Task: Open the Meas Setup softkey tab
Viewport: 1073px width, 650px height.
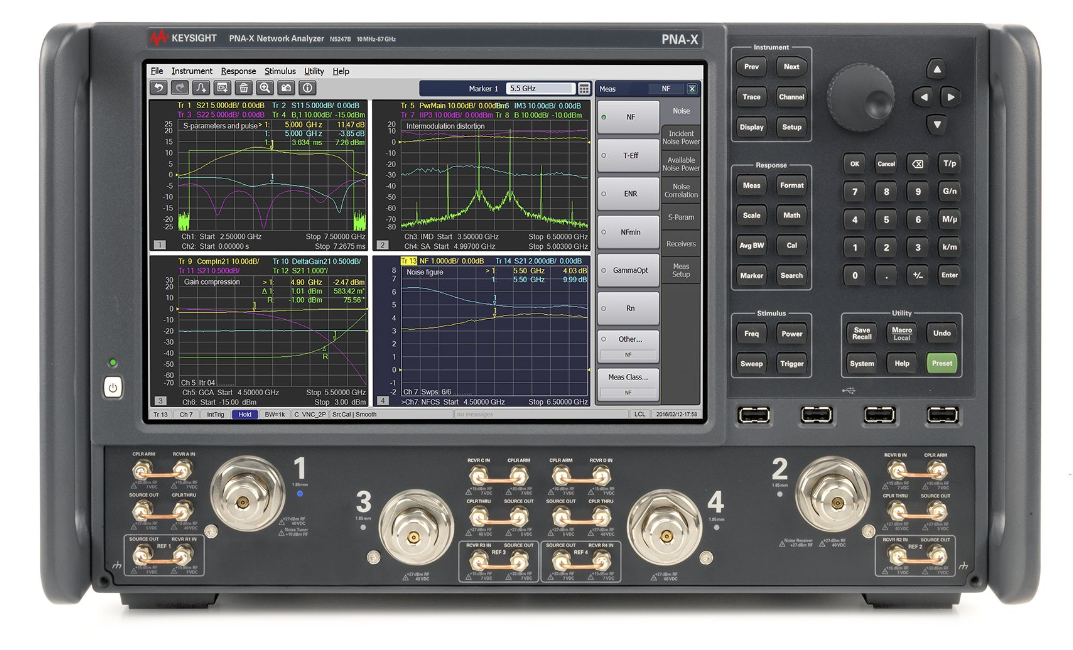Action: (681, 270)
